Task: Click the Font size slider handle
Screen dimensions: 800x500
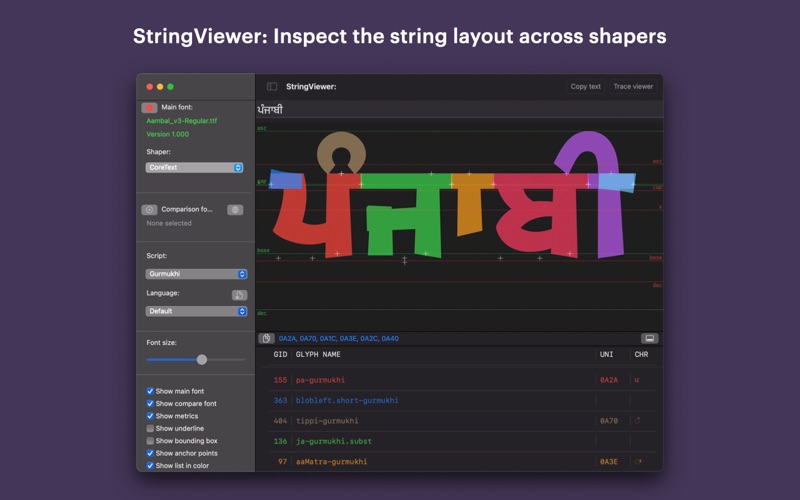Action: click(202, 360)
